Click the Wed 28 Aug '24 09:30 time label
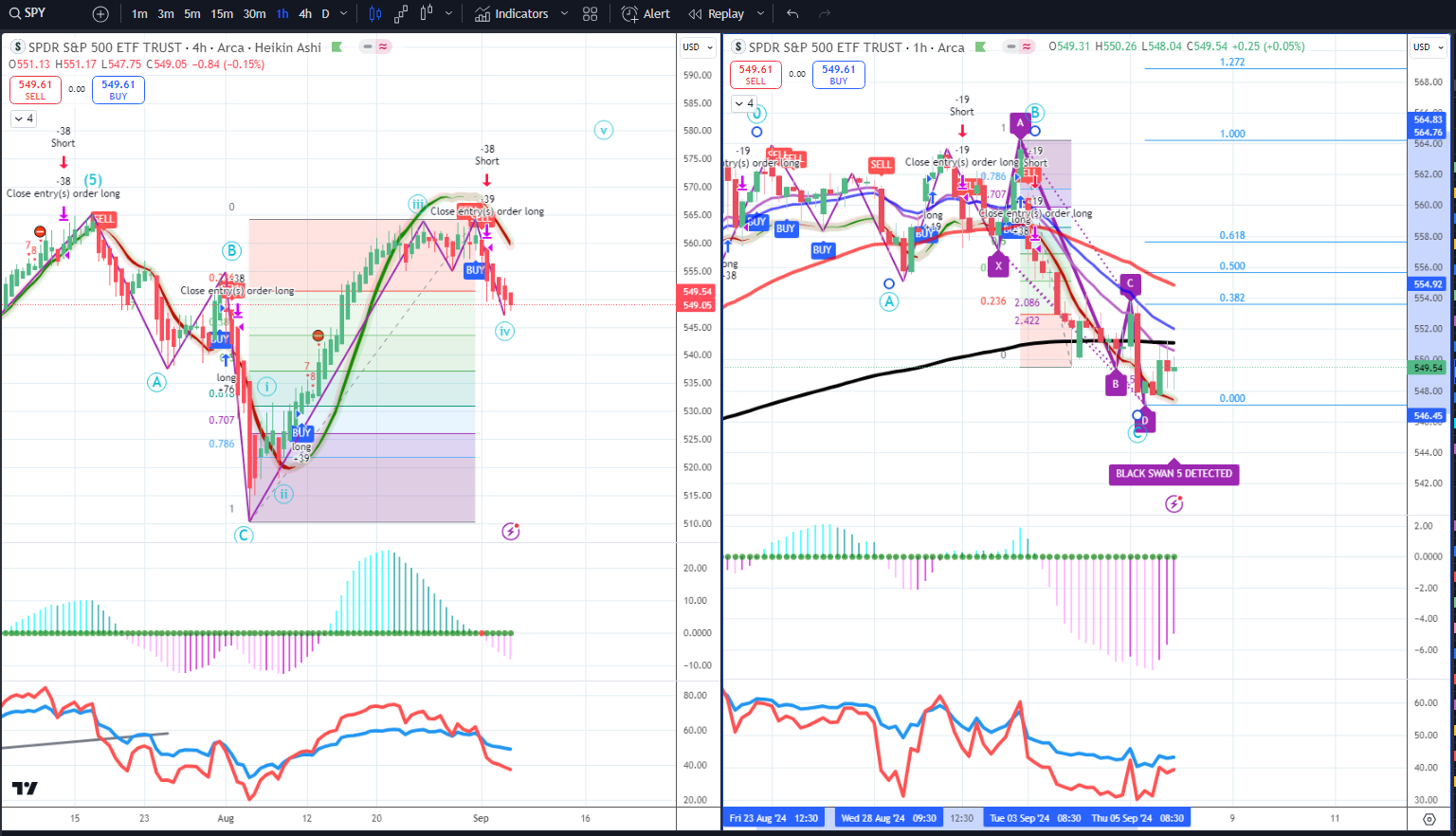Viewport: 1456px width, 836px height. click(888, 818)
